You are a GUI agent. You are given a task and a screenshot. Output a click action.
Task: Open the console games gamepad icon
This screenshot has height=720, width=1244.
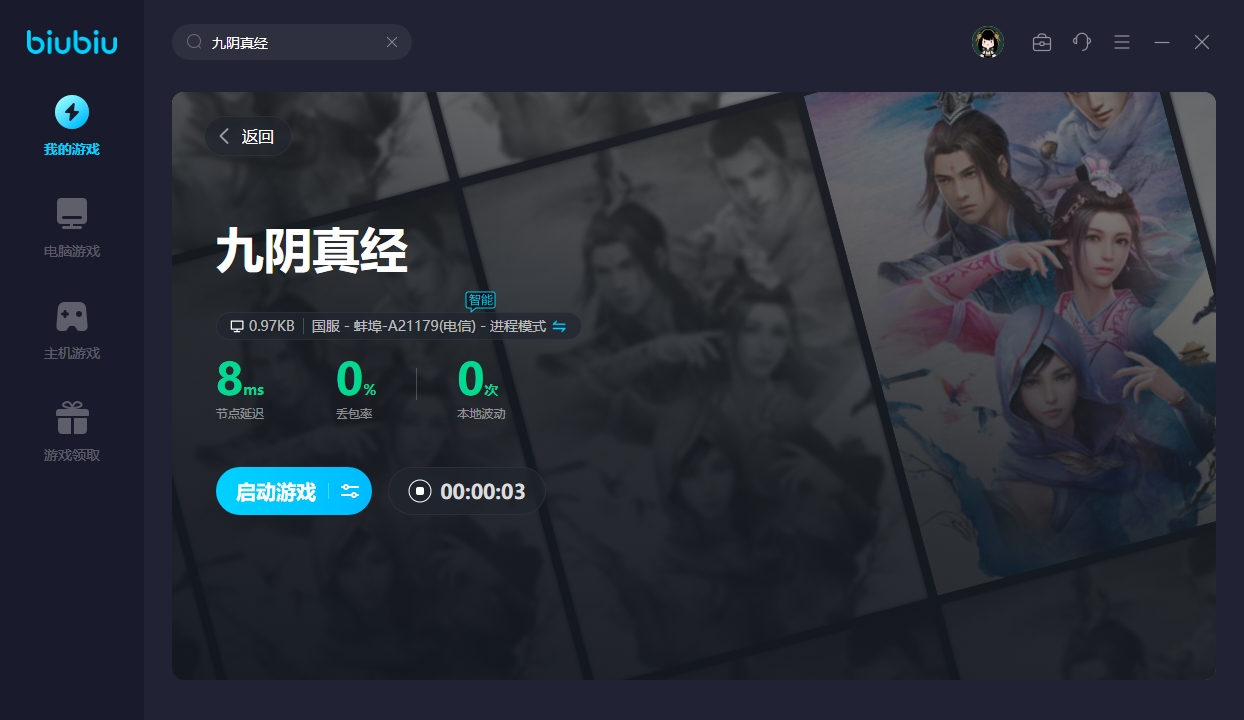[x=72, y=316]
